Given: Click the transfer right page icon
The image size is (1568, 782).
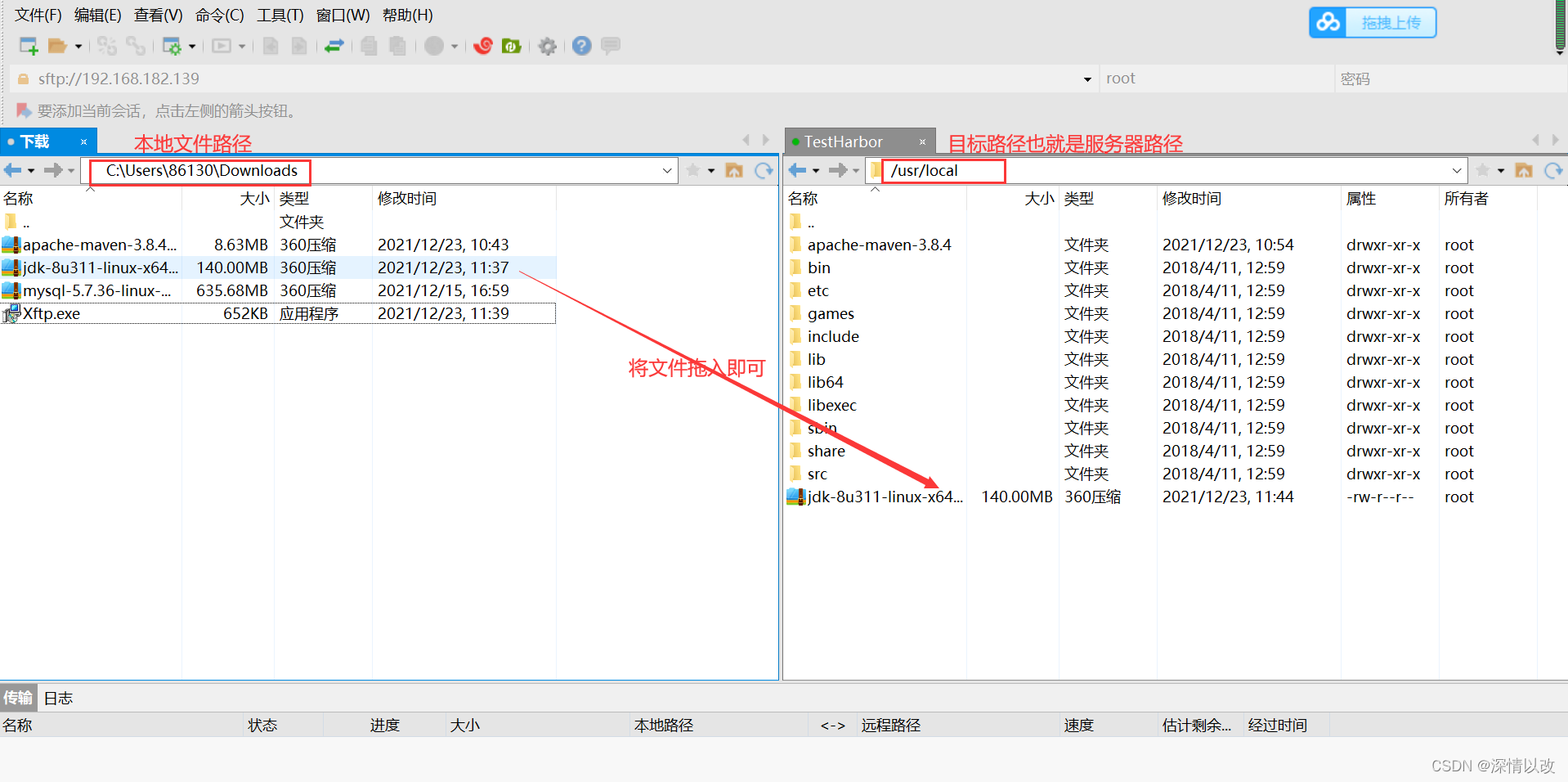Looking at the screenshot, I should tap(299, 46).
